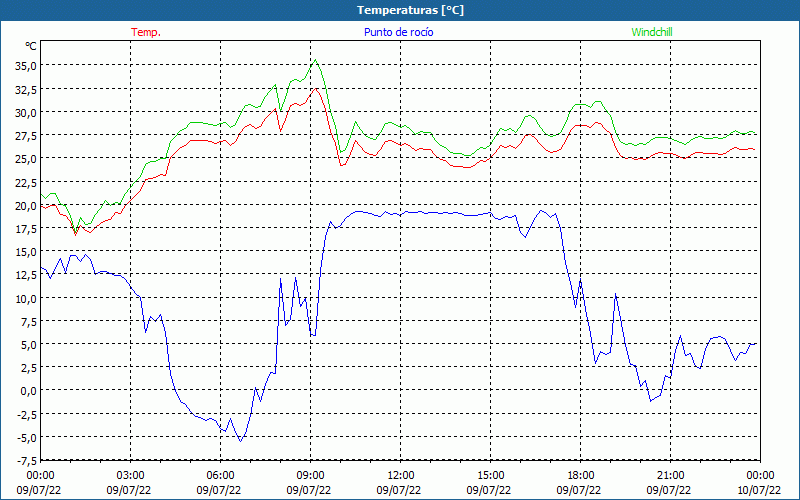The image size is (800, 500).
Task: Click the '32,5' y-axis value
Action: [26, 89]
